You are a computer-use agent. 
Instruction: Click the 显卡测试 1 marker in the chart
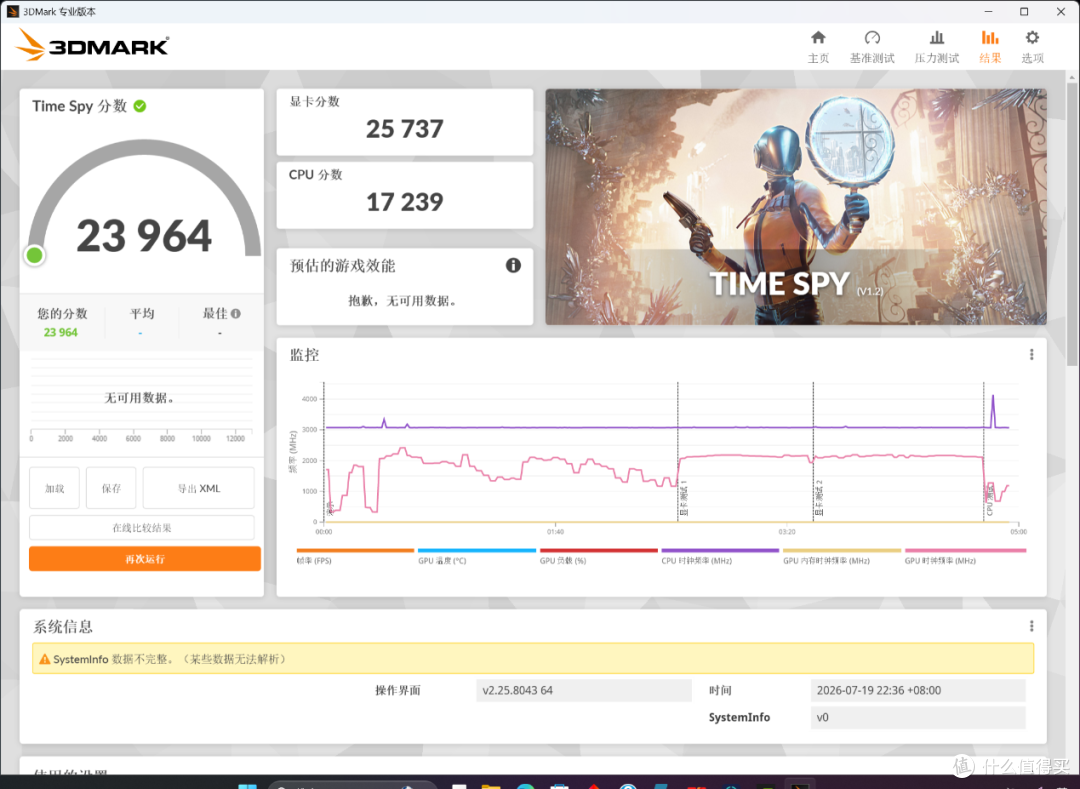tap(684, 498)
